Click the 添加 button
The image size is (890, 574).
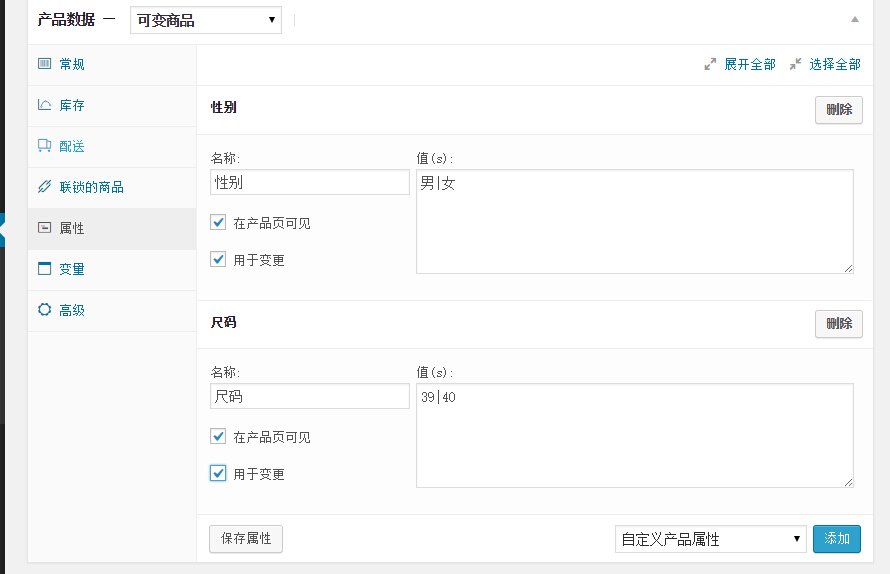point(837,538)
